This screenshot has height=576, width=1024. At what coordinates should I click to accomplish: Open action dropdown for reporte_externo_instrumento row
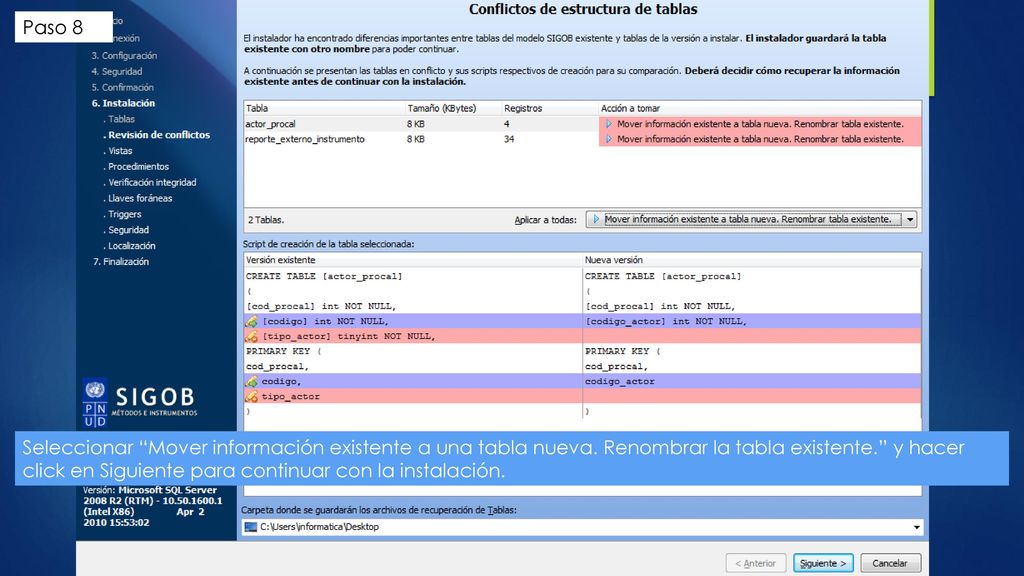click(760, 139)
